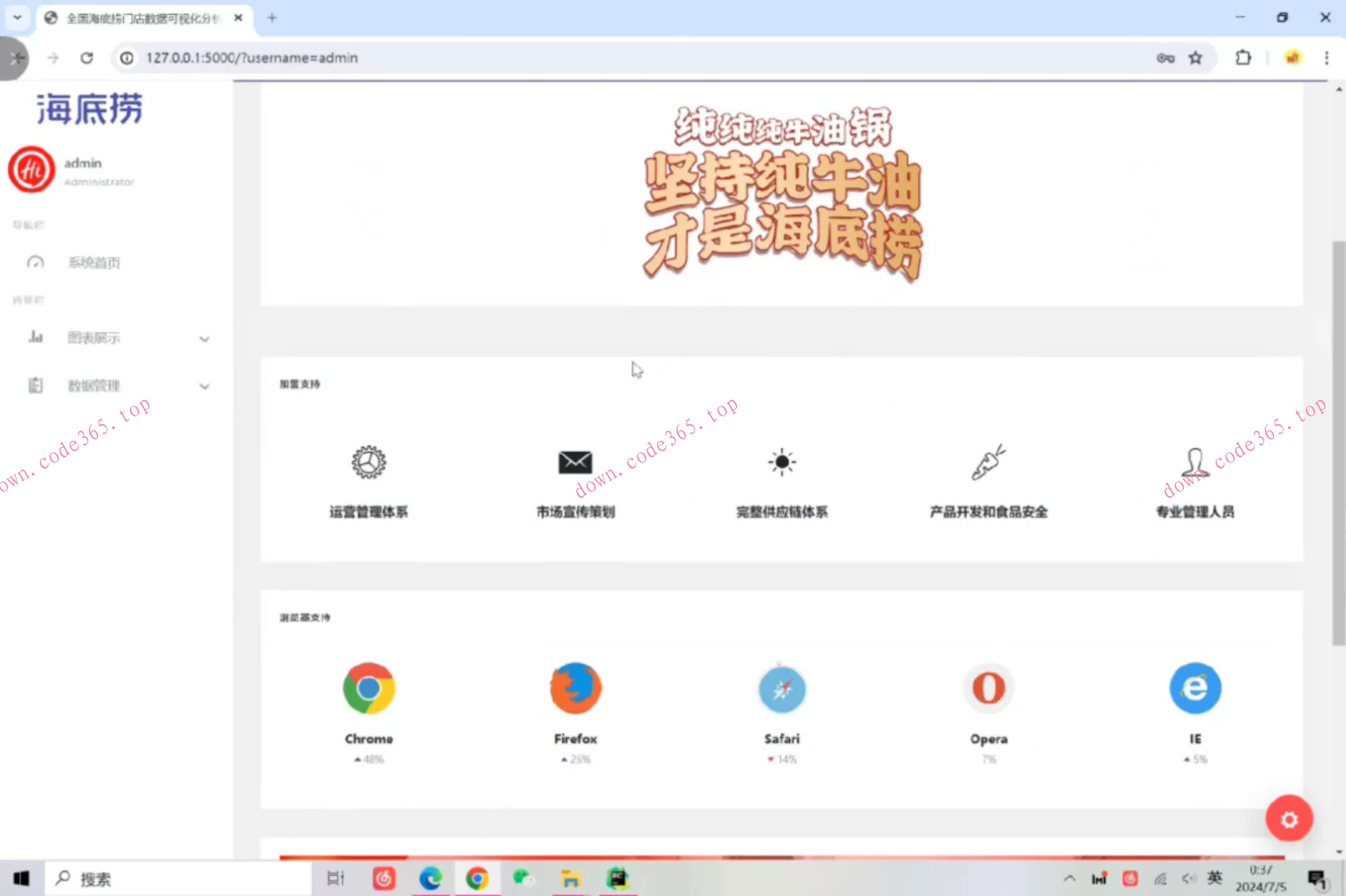
Task: Reload the page with the refresh button
Action: (x=86, y=58)
